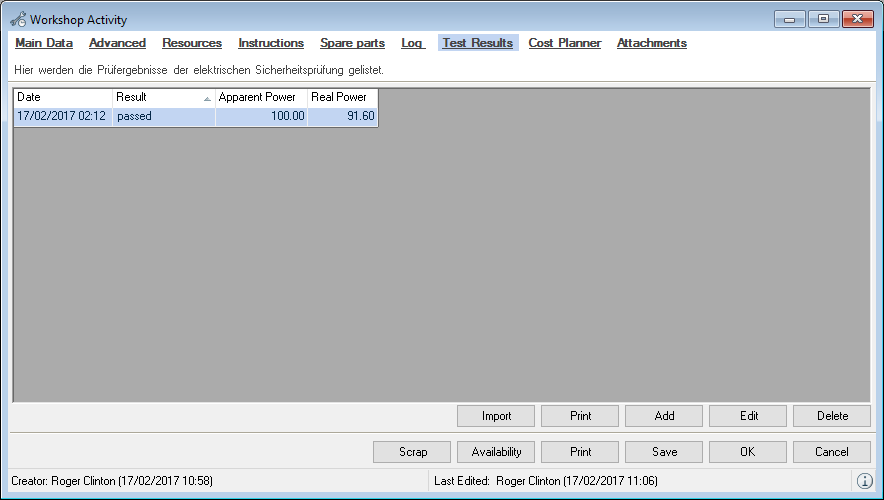This screenshot has width=884, height=500.
Task: Add a new test result
Action: tap(664, 416)
